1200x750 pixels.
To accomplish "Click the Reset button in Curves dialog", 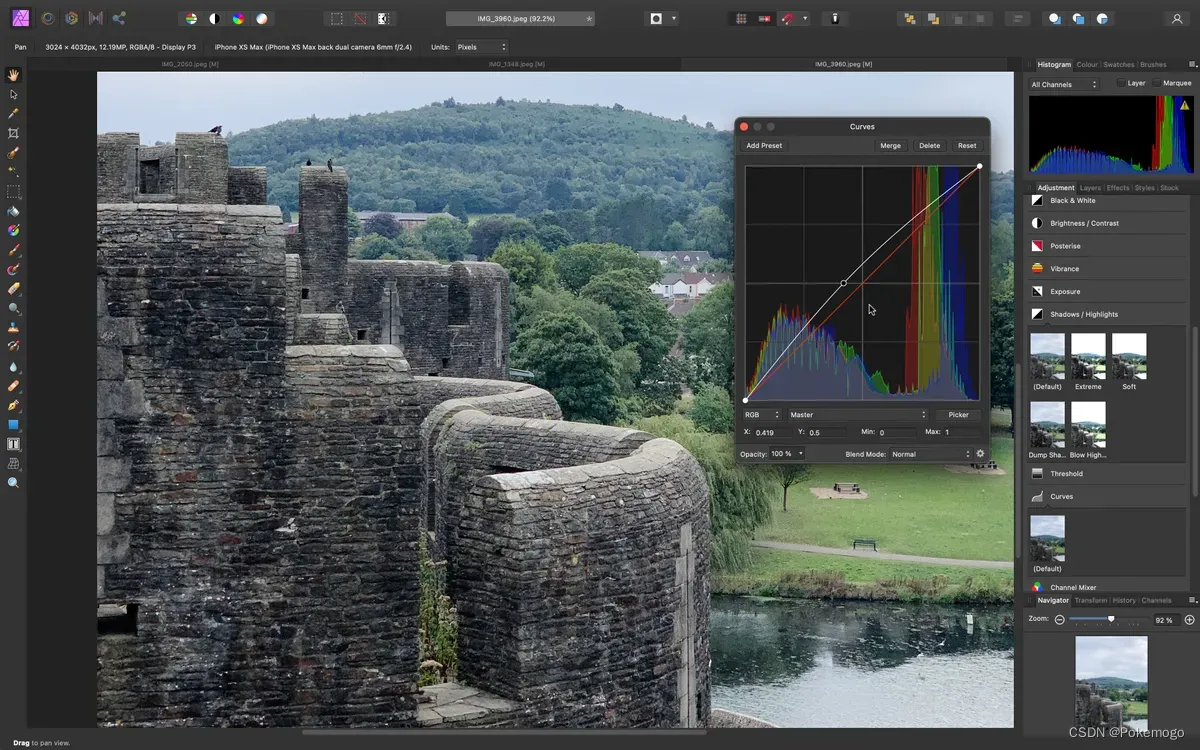I will [x=966, y=145].
